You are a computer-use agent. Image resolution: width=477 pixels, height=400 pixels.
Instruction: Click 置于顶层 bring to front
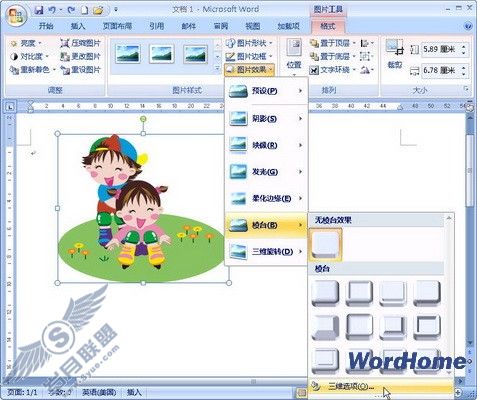[332, 43]
